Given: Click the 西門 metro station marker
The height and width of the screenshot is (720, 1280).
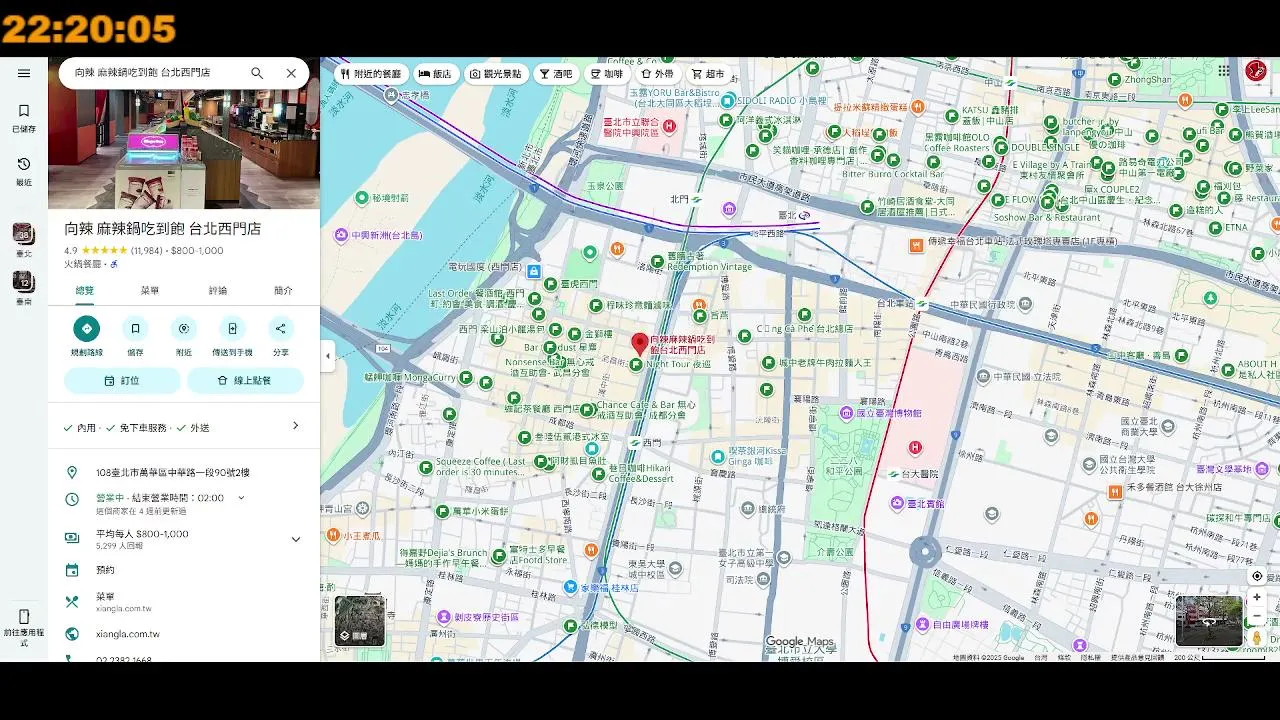Looking at the screenshot, I should pyautogui.click(x=635, y=442).
